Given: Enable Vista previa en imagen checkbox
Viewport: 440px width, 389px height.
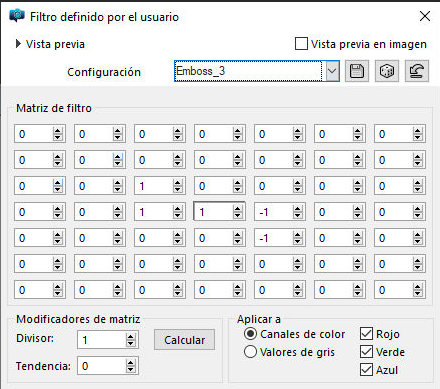Looking at the screenshot, I should click(x=301, y=44).
